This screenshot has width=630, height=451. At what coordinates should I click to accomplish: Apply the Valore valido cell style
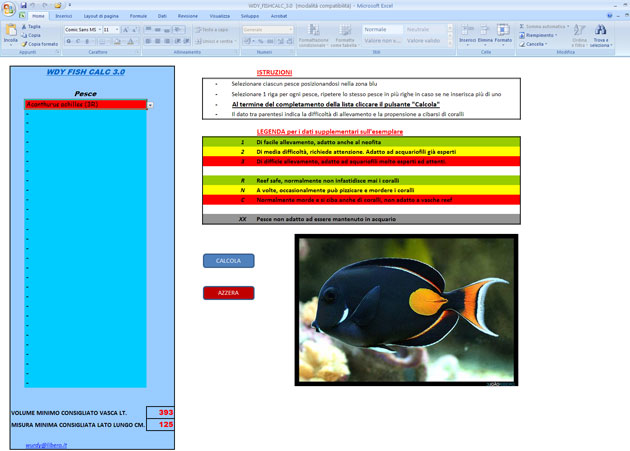pyautogui.click(x=425, y=41)
